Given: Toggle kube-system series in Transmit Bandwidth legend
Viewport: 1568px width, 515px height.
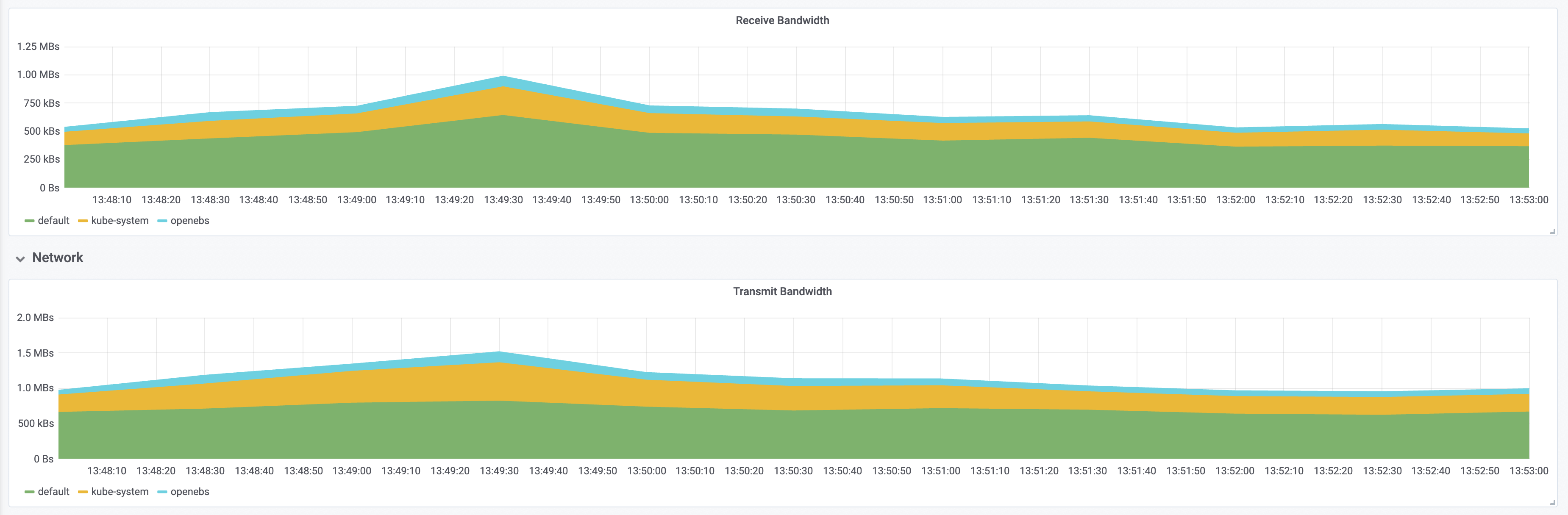Looking at the screenshot, I should click(120, 492).
